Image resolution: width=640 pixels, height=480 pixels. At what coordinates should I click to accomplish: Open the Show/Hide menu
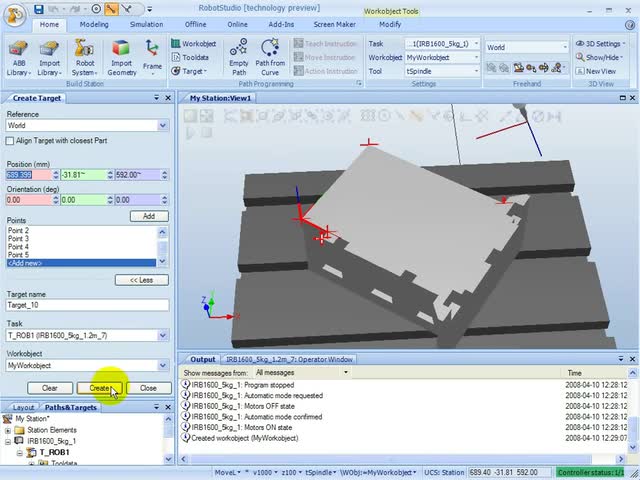point(600,58)
